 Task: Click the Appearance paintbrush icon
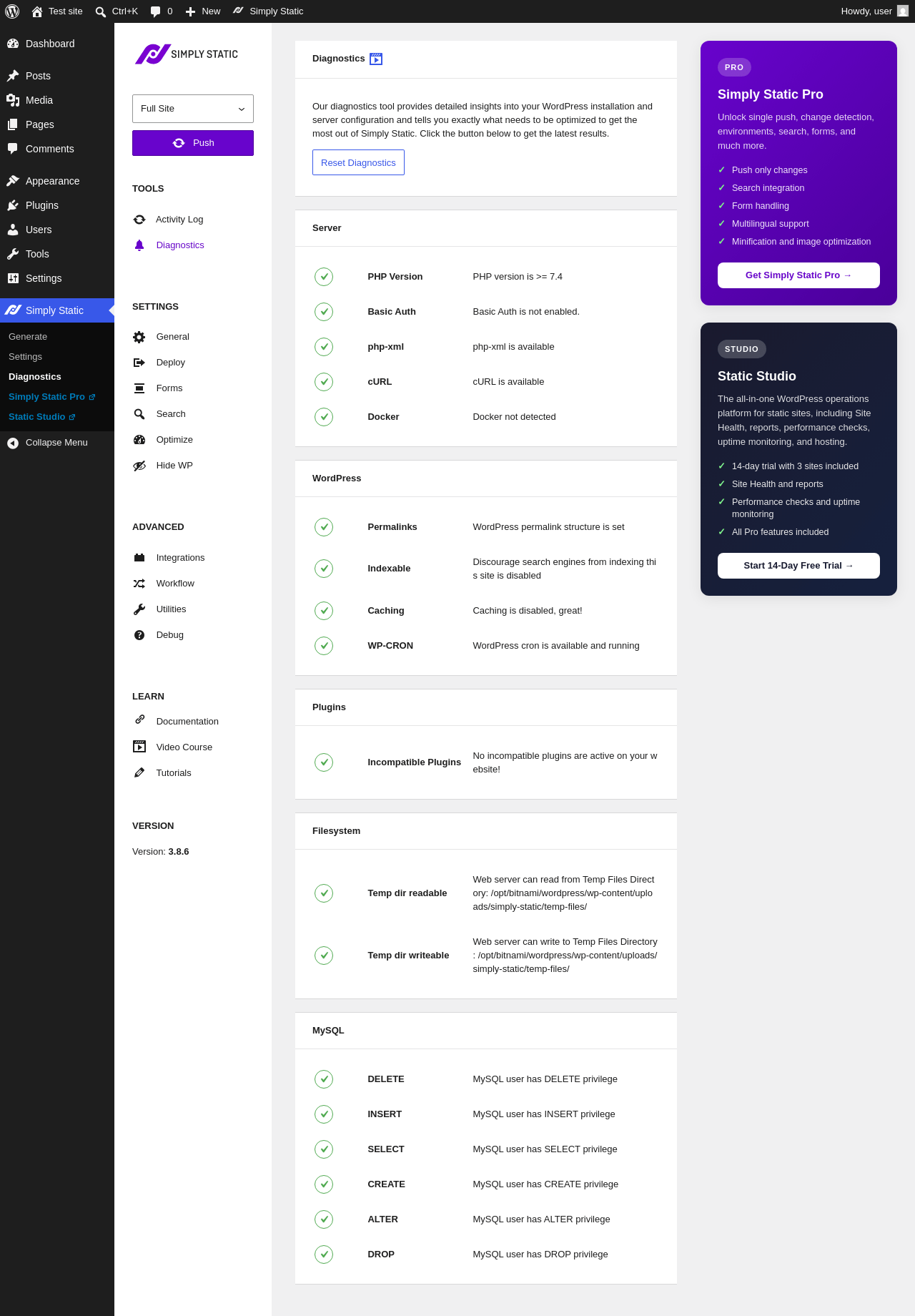pos(13,181)
